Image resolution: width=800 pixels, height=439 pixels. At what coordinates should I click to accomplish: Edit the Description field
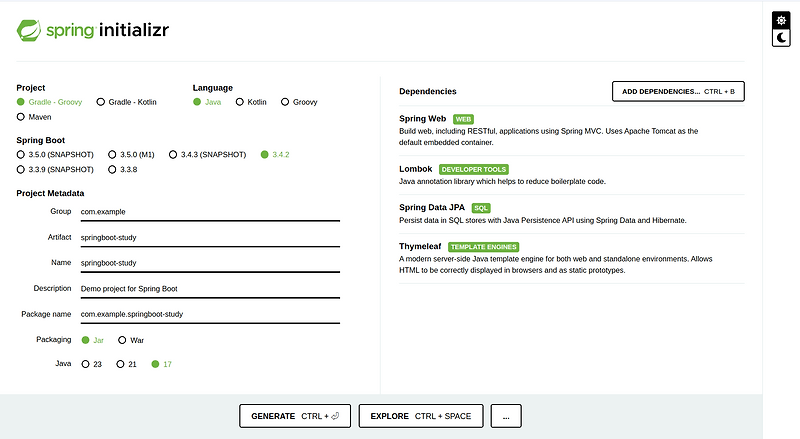pyautogui.click(x=210, y=288)
